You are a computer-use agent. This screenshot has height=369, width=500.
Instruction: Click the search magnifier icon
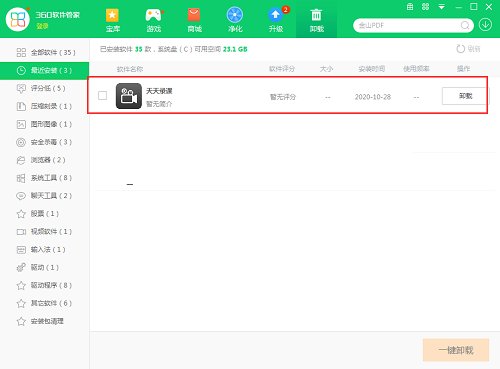tap(465, 25)
